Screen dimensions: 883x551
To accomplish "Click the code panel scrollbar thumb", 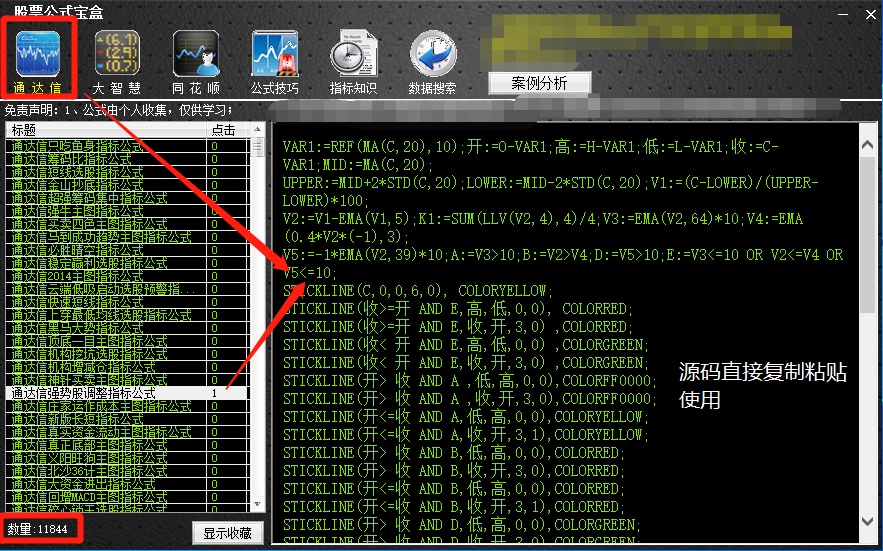I will (868, 234).
